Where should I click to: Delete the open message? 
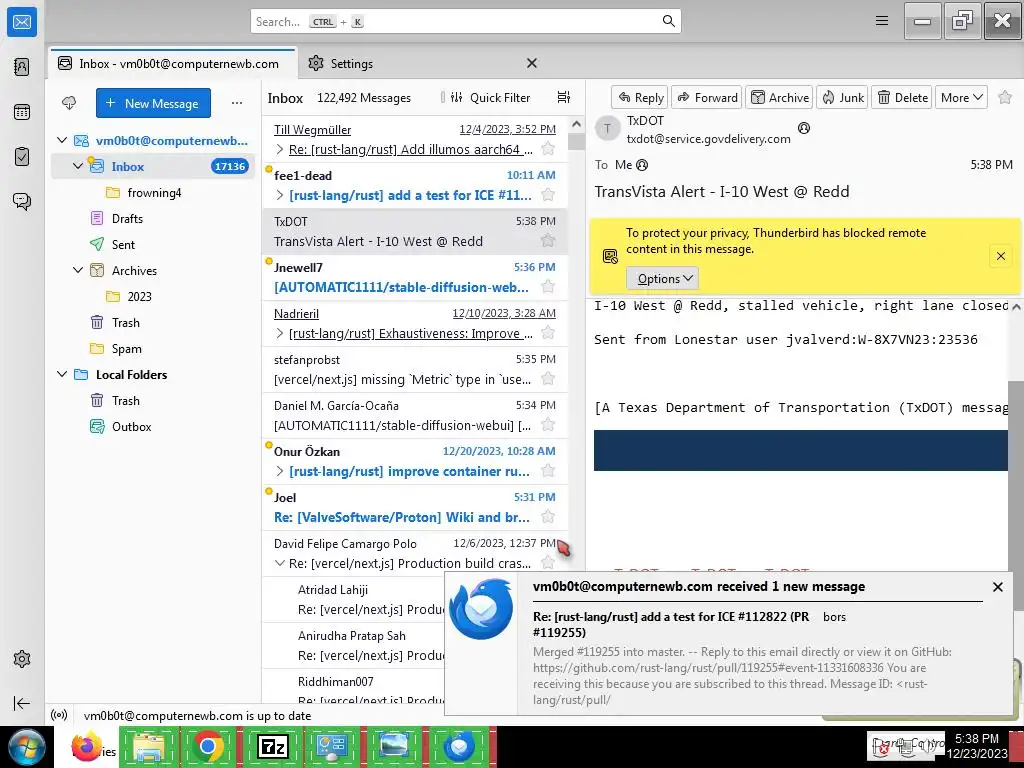[x=902, y=97]
